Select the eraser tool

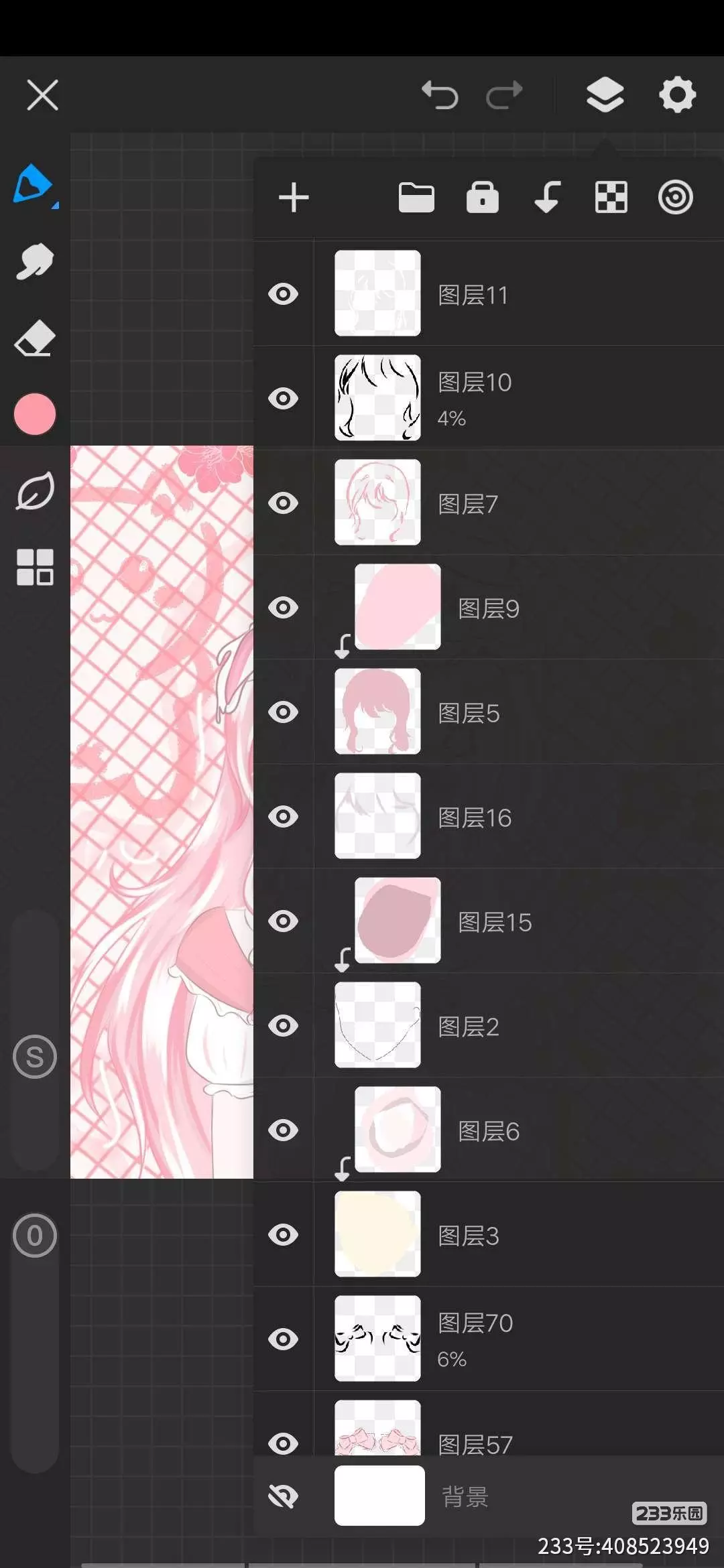[x=35, y=338]
